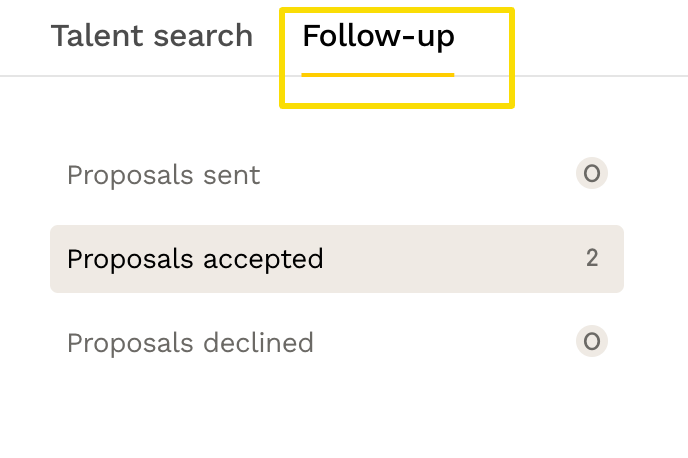Viewport: 688px width, 458px height.
Task: Click the "Talent search" label text
Action: click(151, 37)
